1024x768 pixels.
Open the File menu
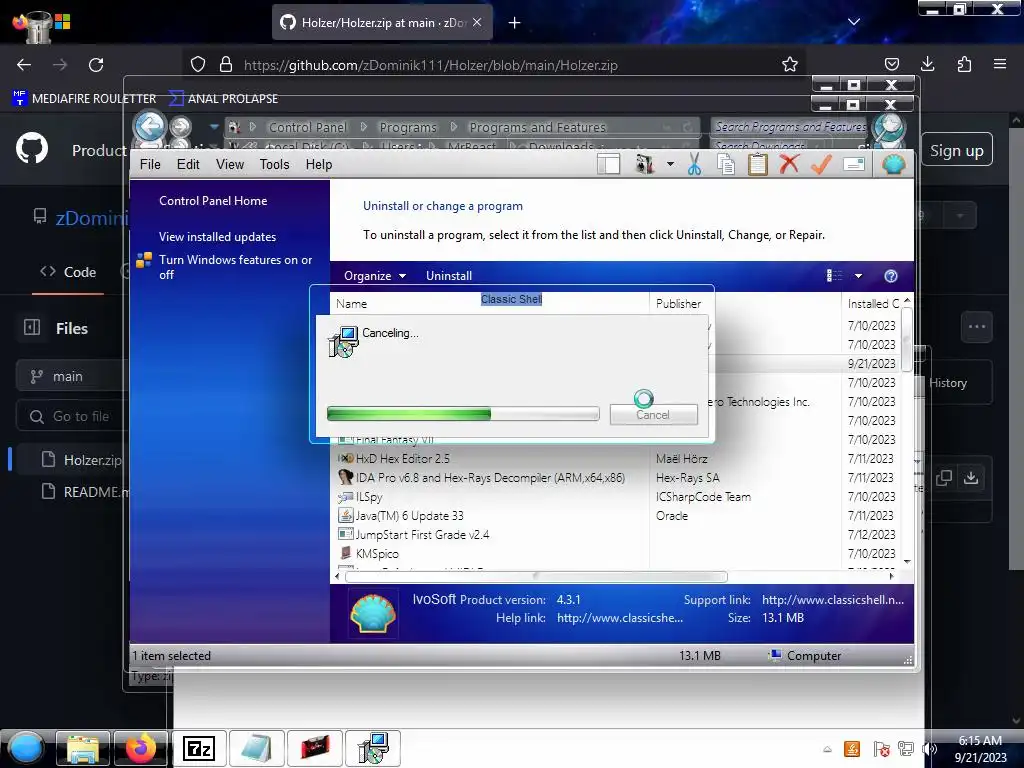150,165
